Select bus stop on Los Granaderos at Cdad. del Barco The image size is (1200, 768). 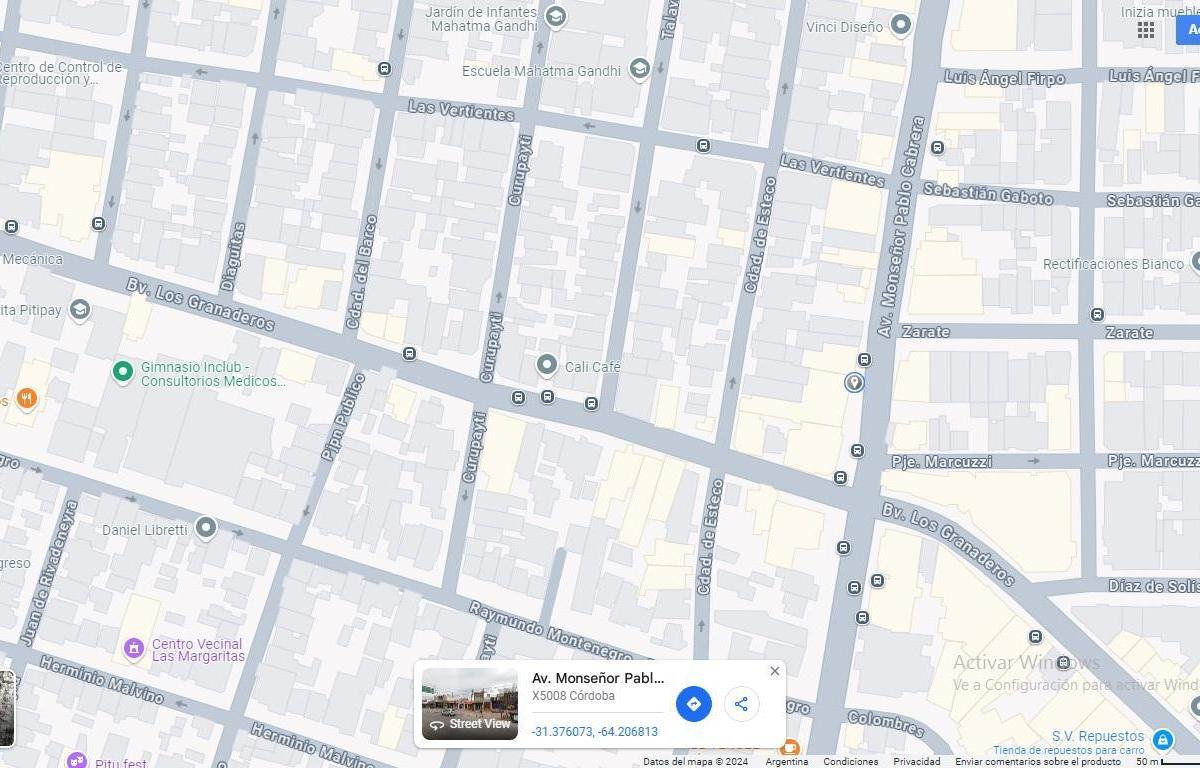pyautogui.click(x=409, y=353)
